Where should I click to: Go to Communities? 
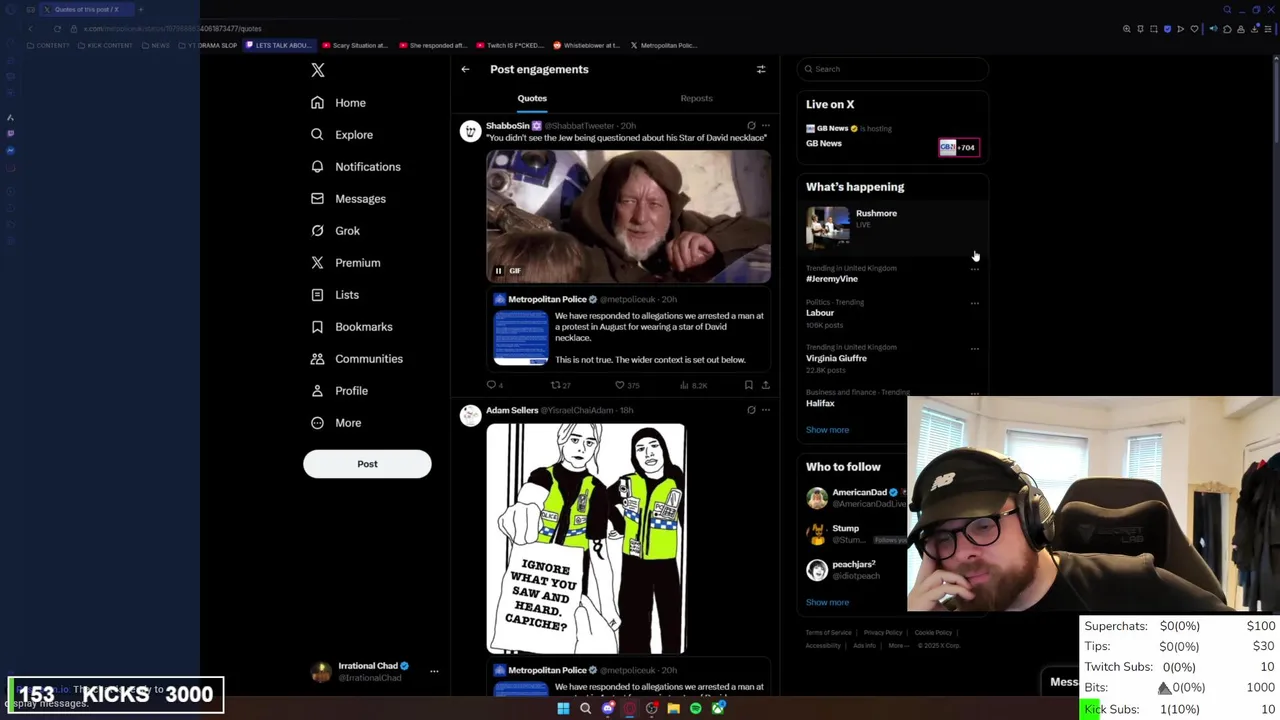click(357, 359)
